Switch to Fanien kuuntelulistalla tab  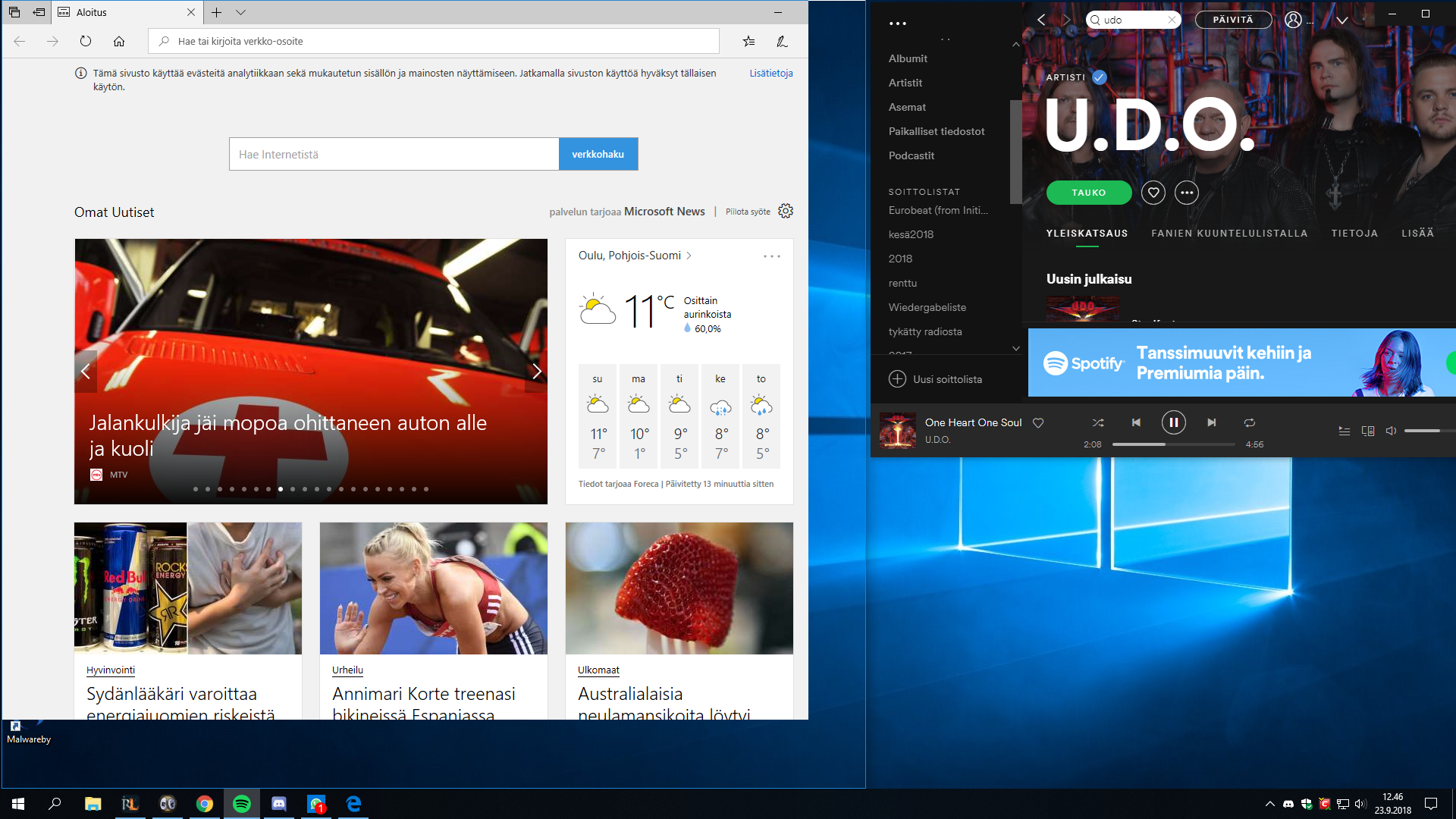(1229, 234)
